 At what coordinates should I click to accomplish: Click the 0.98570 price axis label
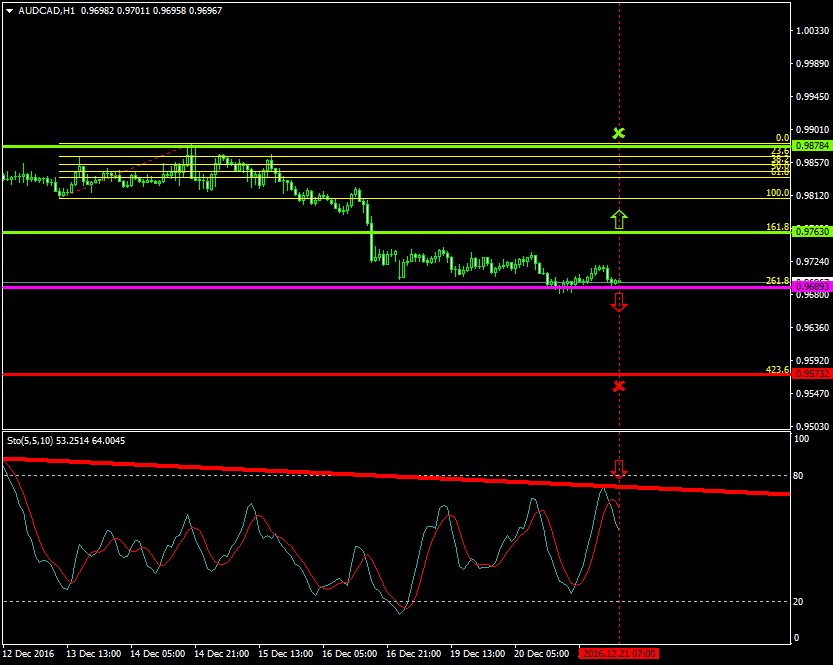click(x=812, y=163)
